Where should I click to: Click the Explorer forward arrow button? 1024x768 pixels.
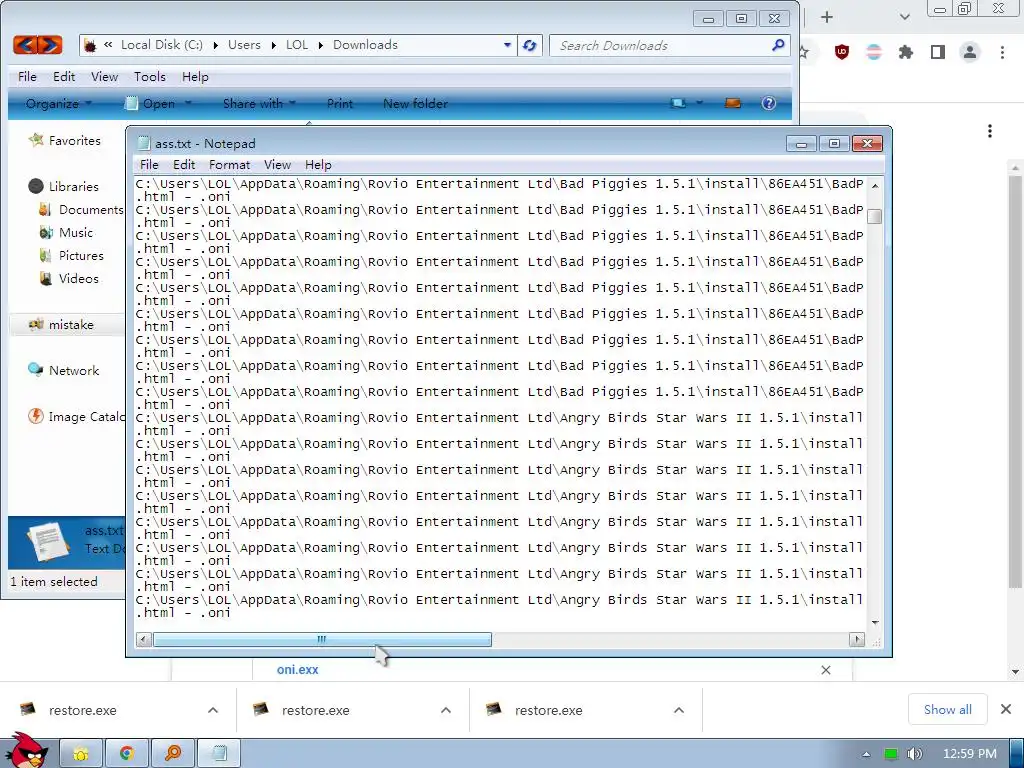[x=50, y=45]
